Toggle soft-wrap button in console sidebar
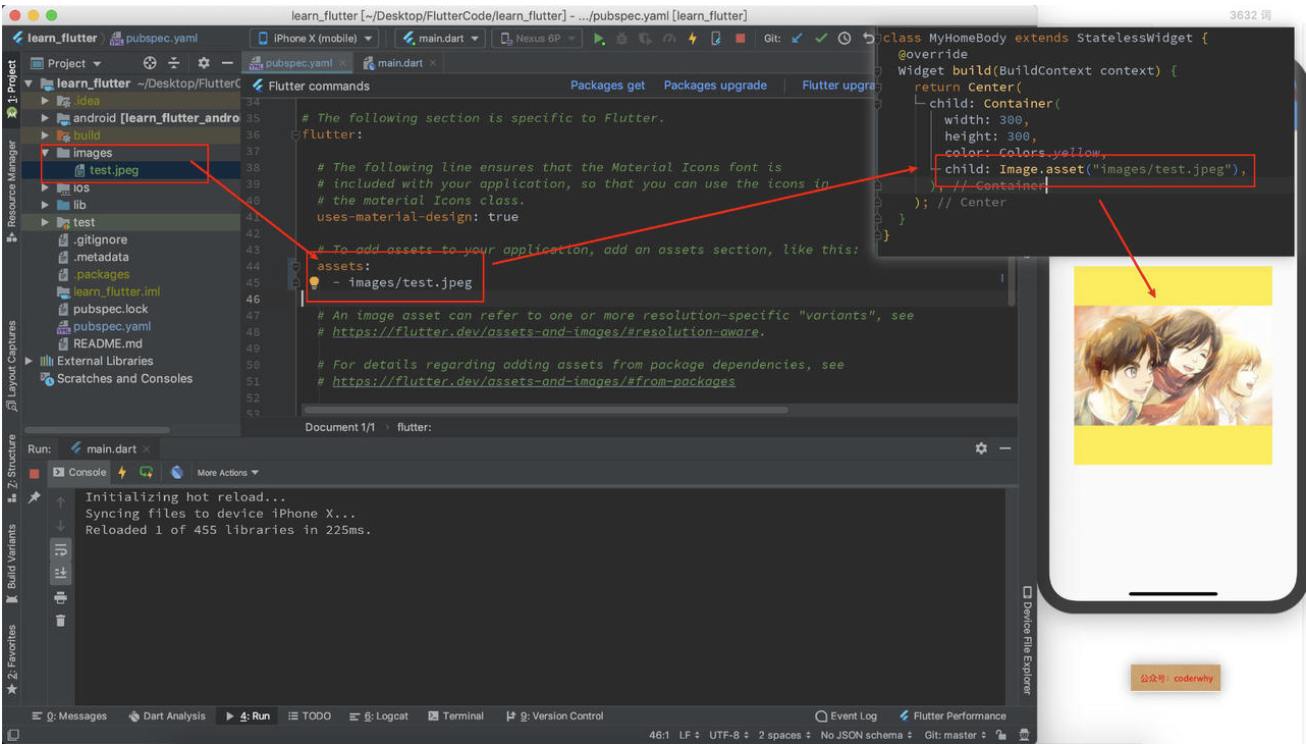 click(x=61, y=549)
